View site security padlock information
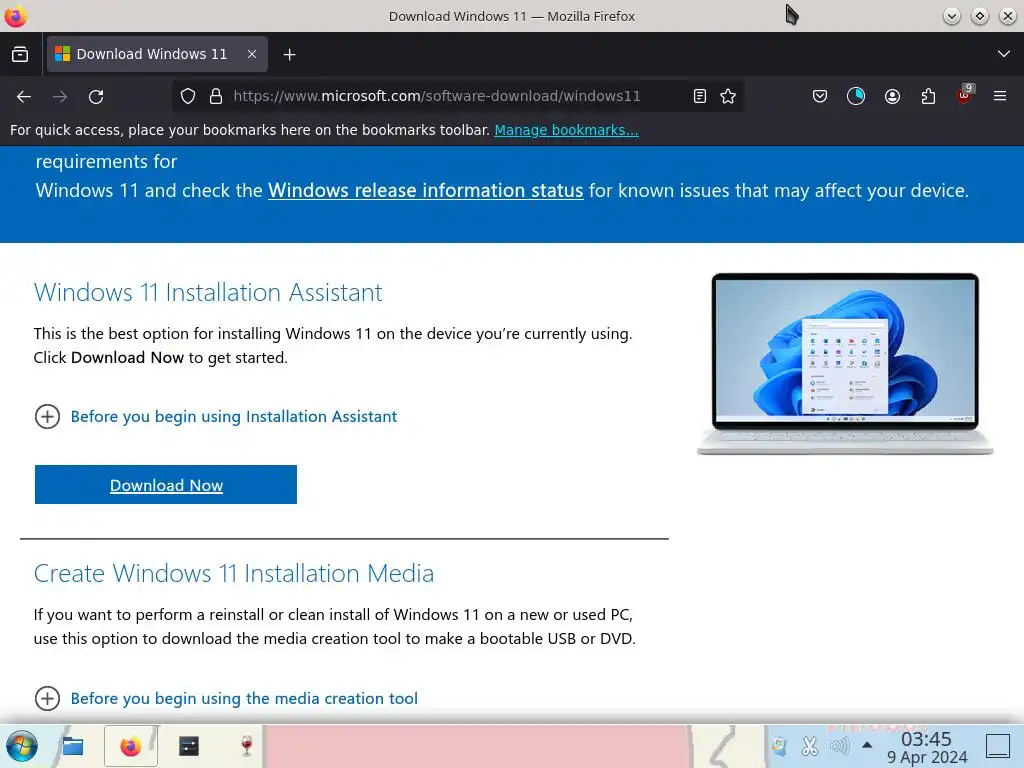 click(x=216, y=97)
